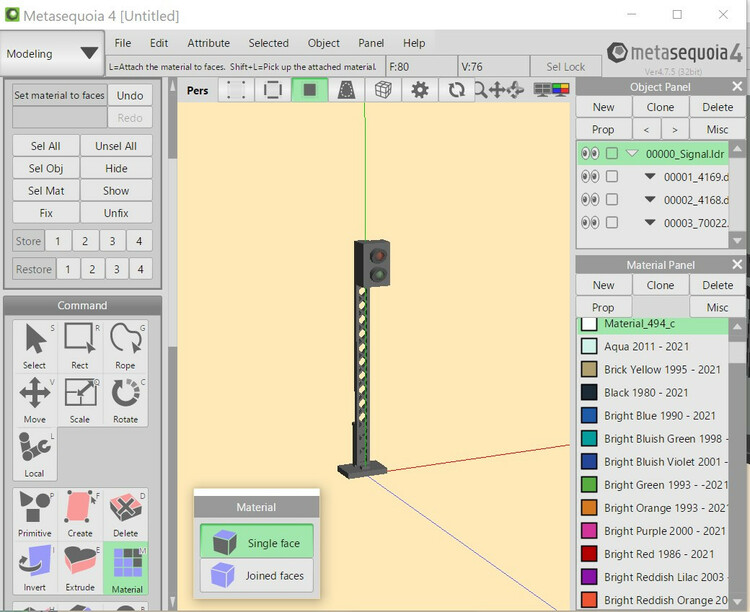This screenshot has width=750, height=612.
Task: Open the Local coordinates tool
Action: coord(34,454)
